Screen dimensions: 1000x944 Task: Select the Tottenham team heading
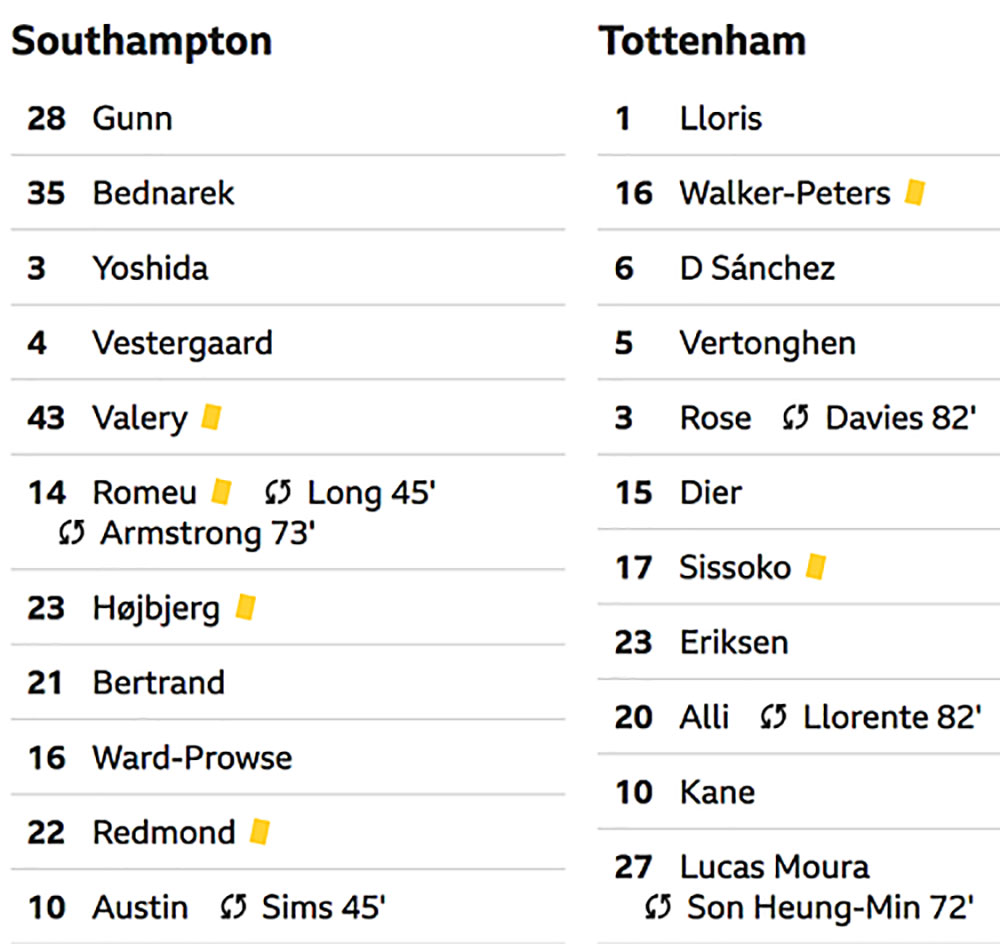point(702,41)
